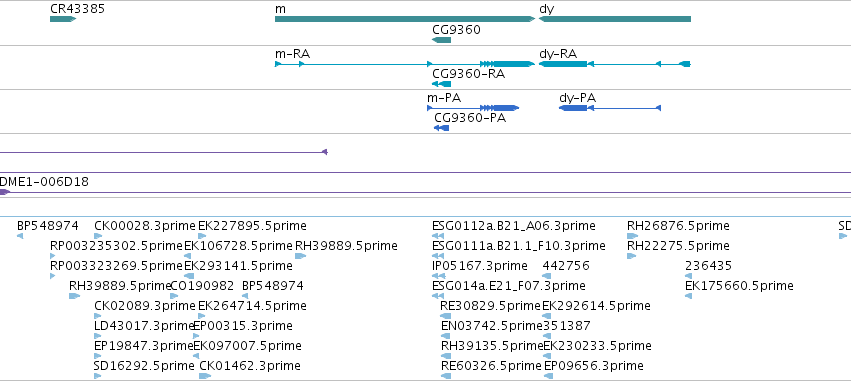Open ESG014a.E21_F07.3prime EST label
This screenshot has height=381, width=851.
point(509,285)
